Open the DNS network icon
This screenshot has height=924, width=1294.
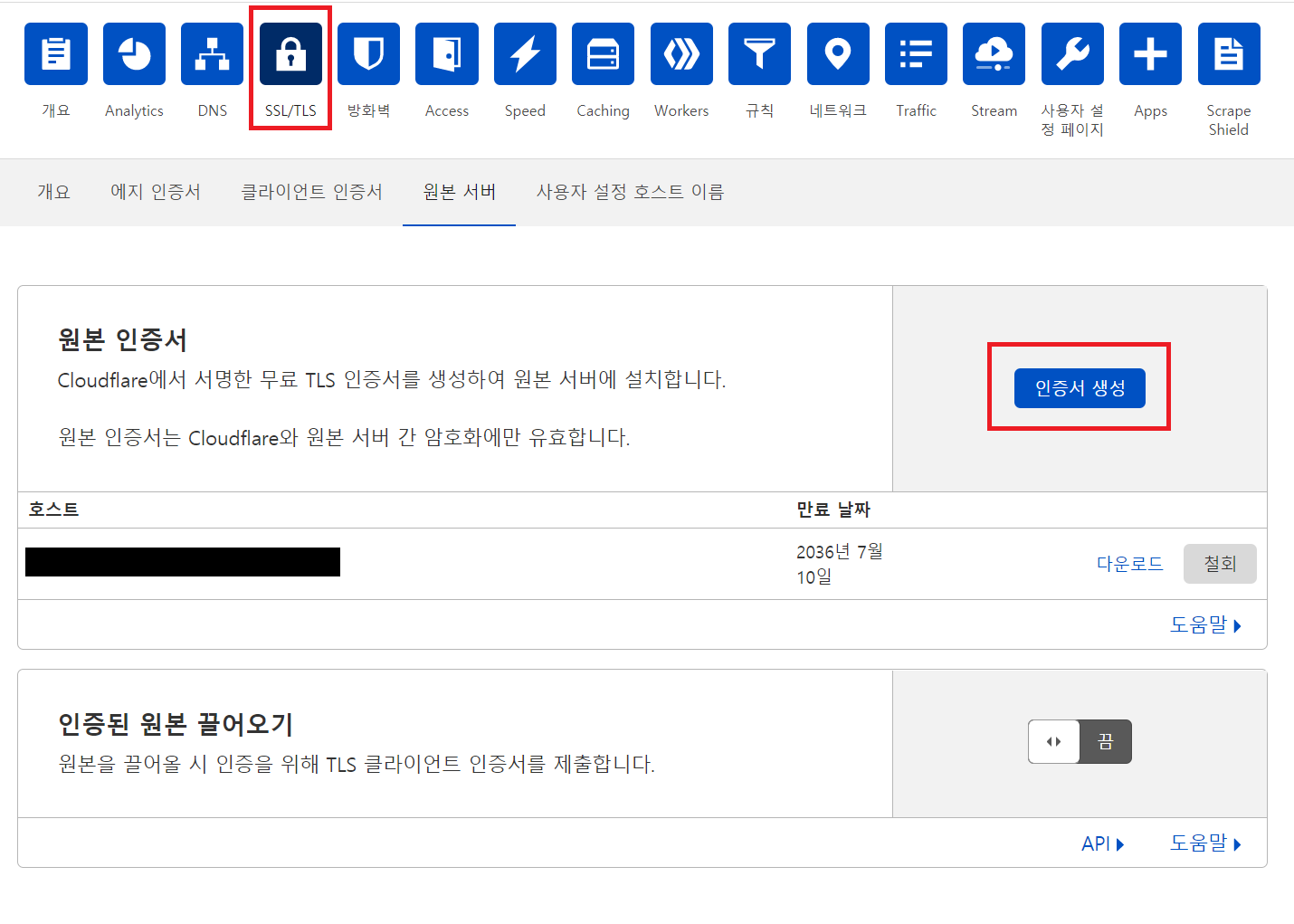213,54
